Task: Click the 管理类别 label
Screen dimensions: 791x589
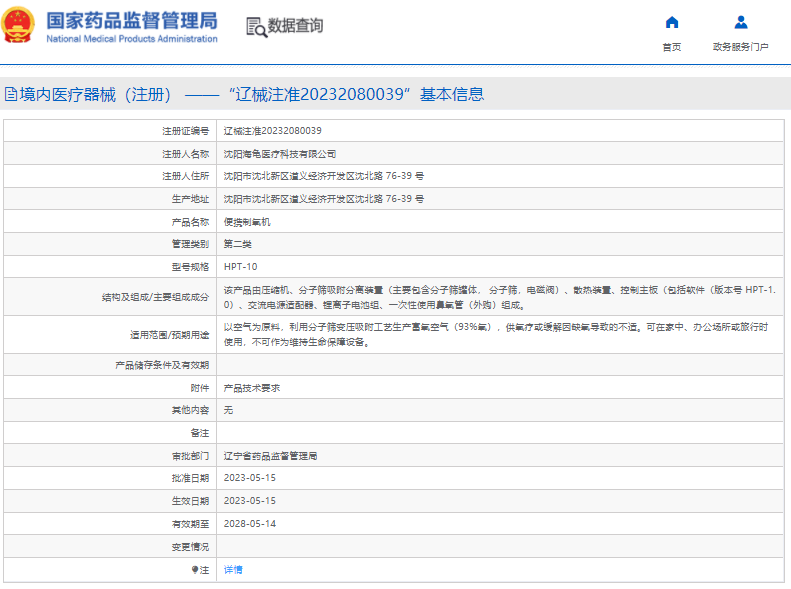Action: click(x=190, y=244)
